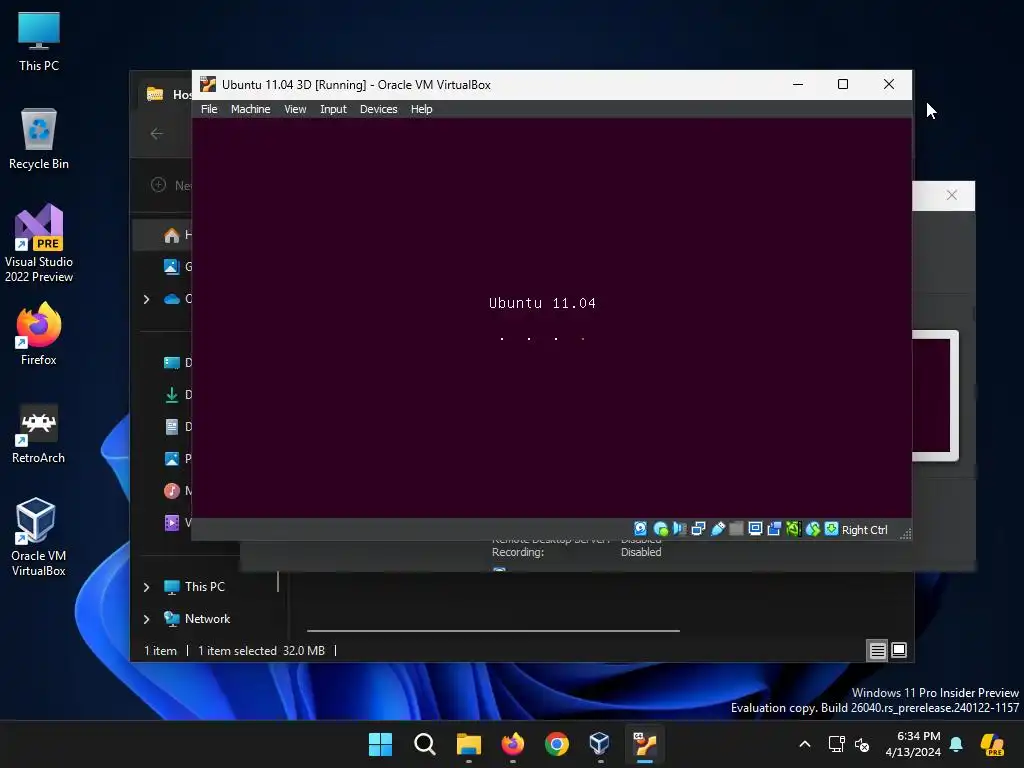Viewport: 1024px width, 768px height.
Task: Open VirtualBox Manager from taskbar
Action: tap(600, 744)
